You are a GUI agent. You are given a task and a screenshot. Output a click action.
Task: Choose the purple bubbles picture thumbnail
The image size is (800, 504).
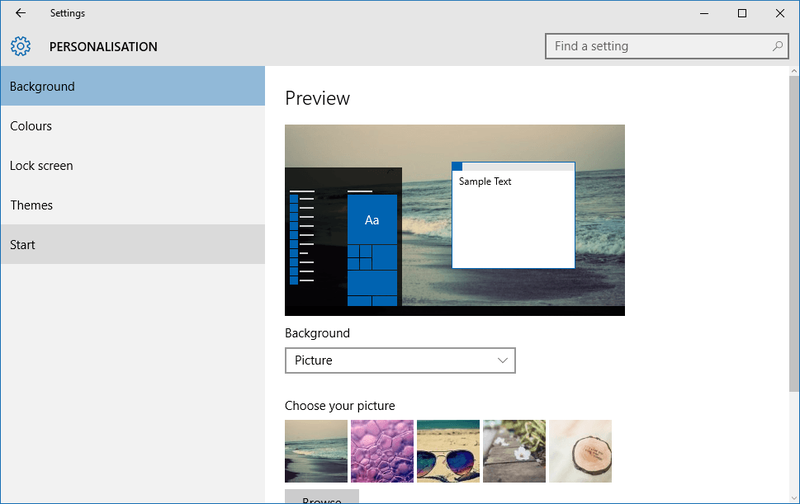(x=382, y=451)
